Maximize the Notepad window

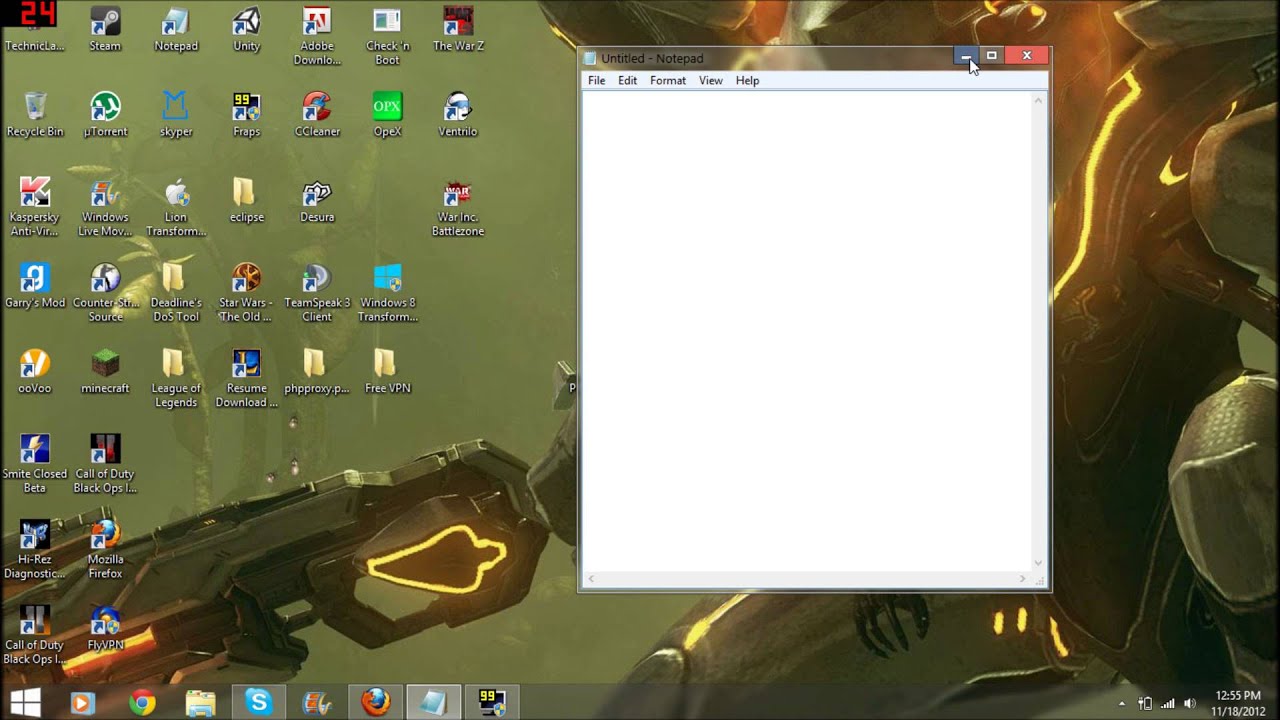[991, 56]
